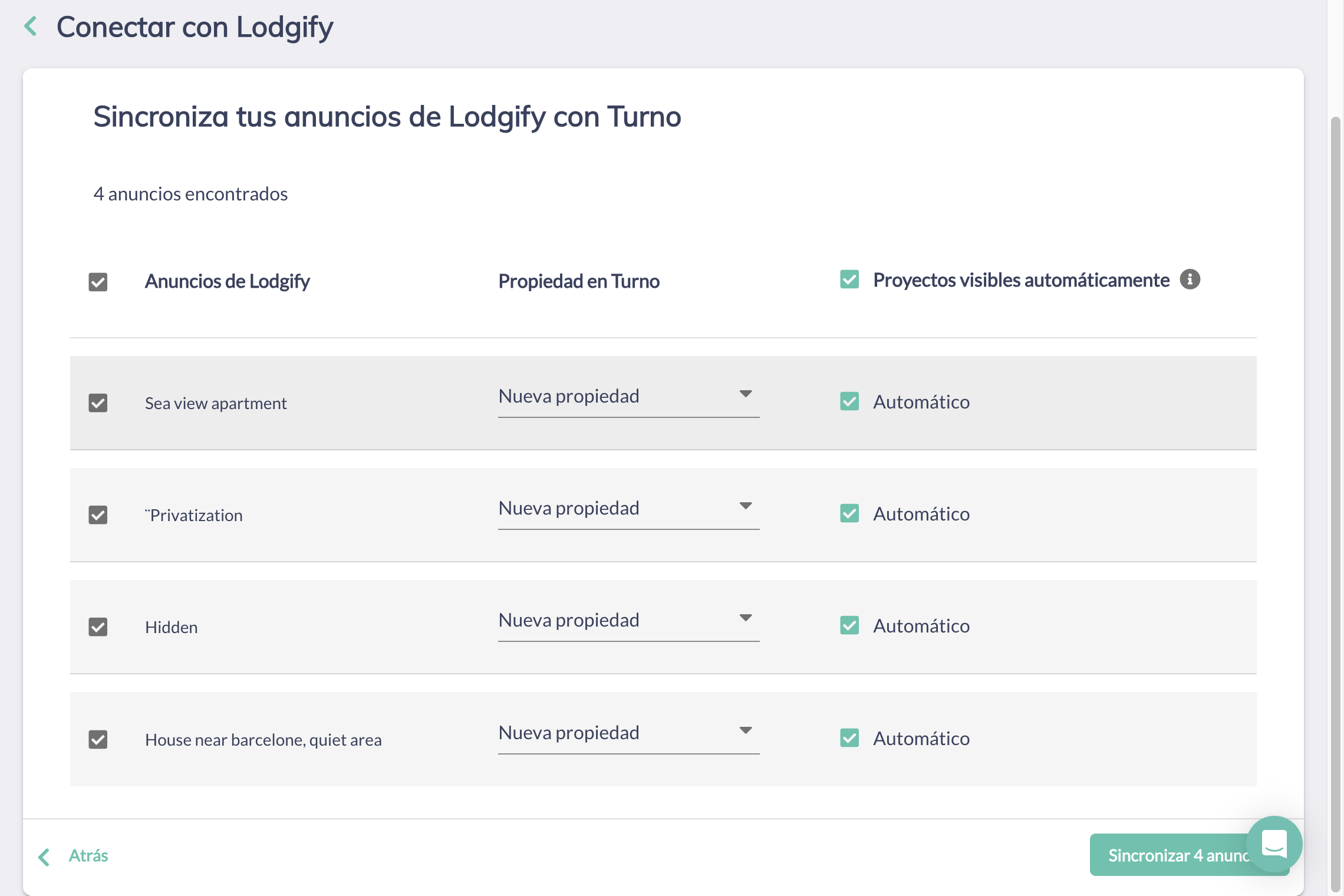Deselect House near barcelone listing checkbox
The image size is (1344, 896).
click(98, 739)
